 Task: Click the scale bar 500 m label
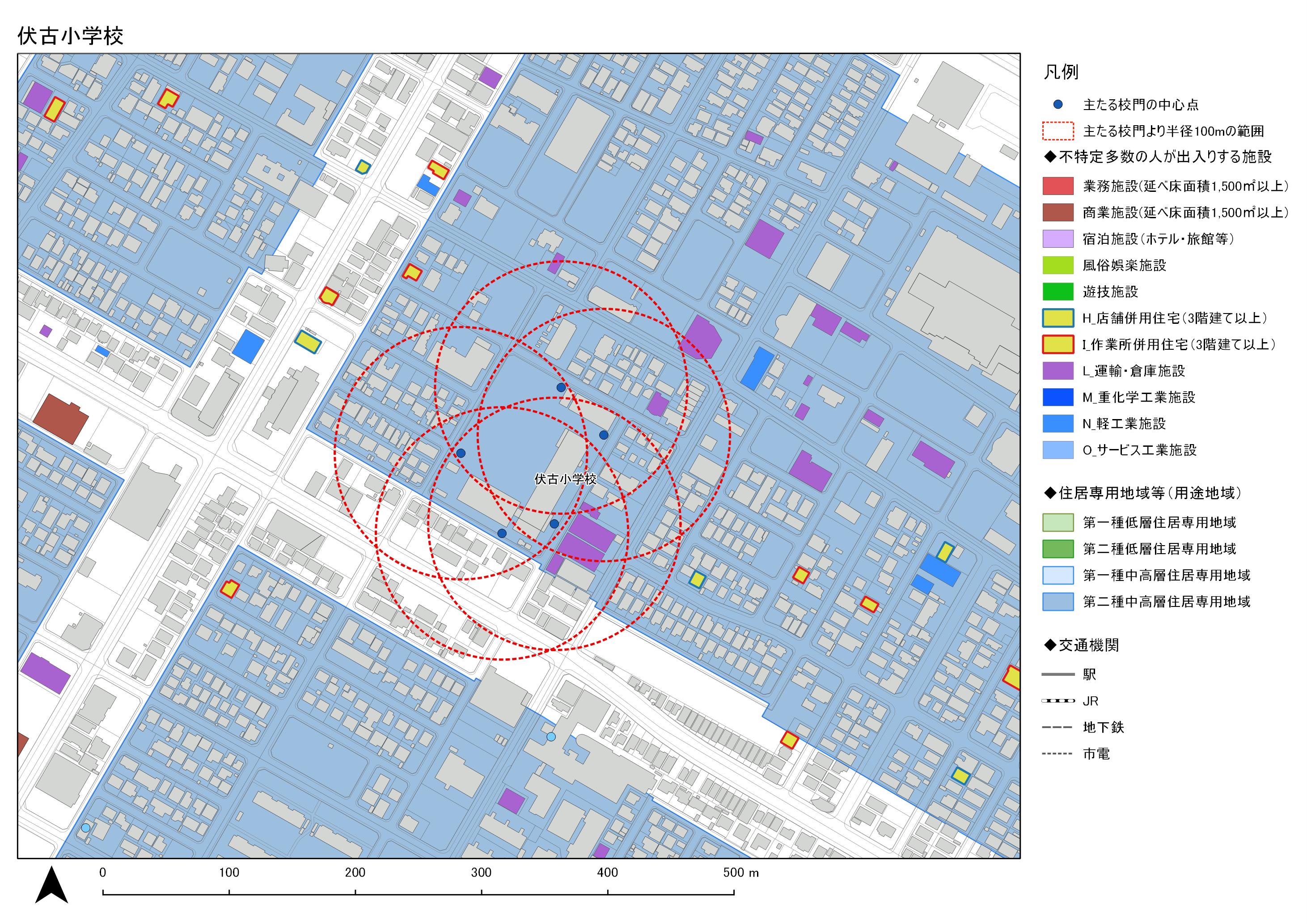741,873
